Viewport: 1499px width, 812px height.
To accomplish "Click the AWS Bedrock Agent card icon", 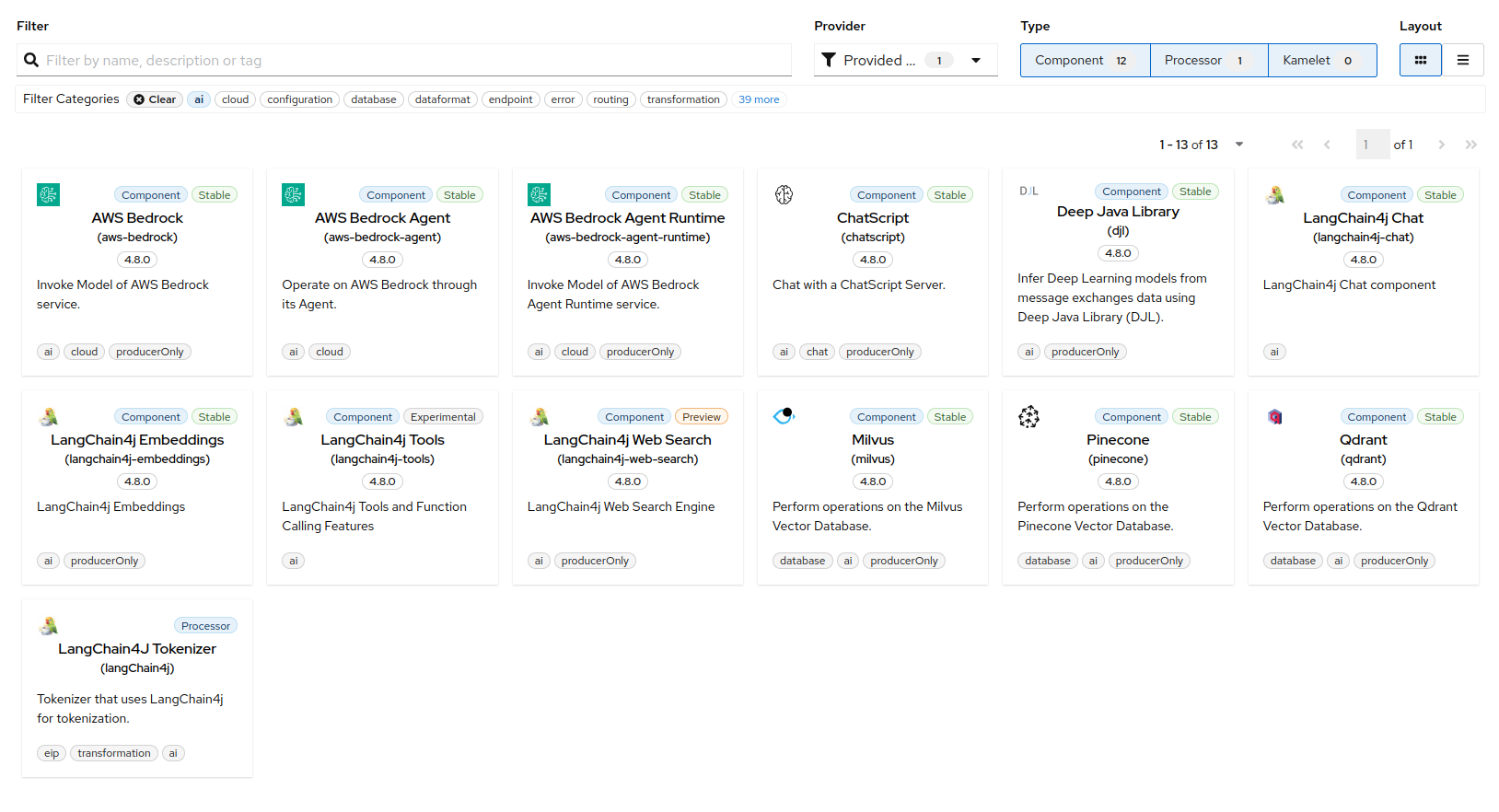I will [x=293, y=194].
